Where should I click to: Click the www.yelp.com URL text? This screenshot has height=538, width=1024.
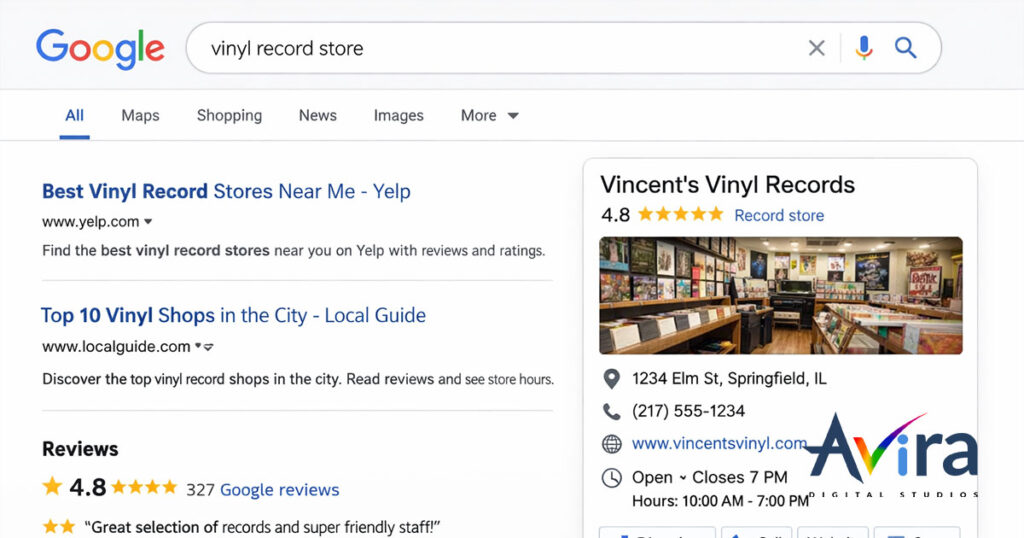coord(91,222)
